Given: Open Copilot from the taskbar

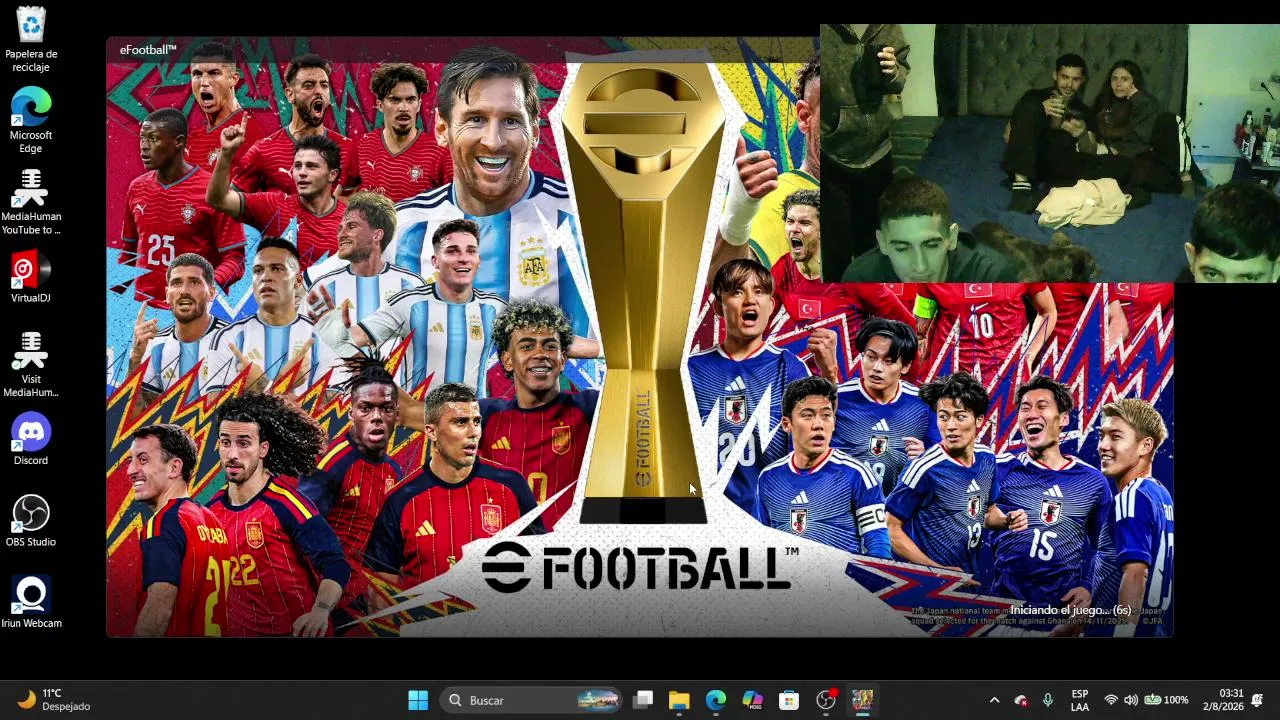Looking at the screenshot, I should coord(753,700).
